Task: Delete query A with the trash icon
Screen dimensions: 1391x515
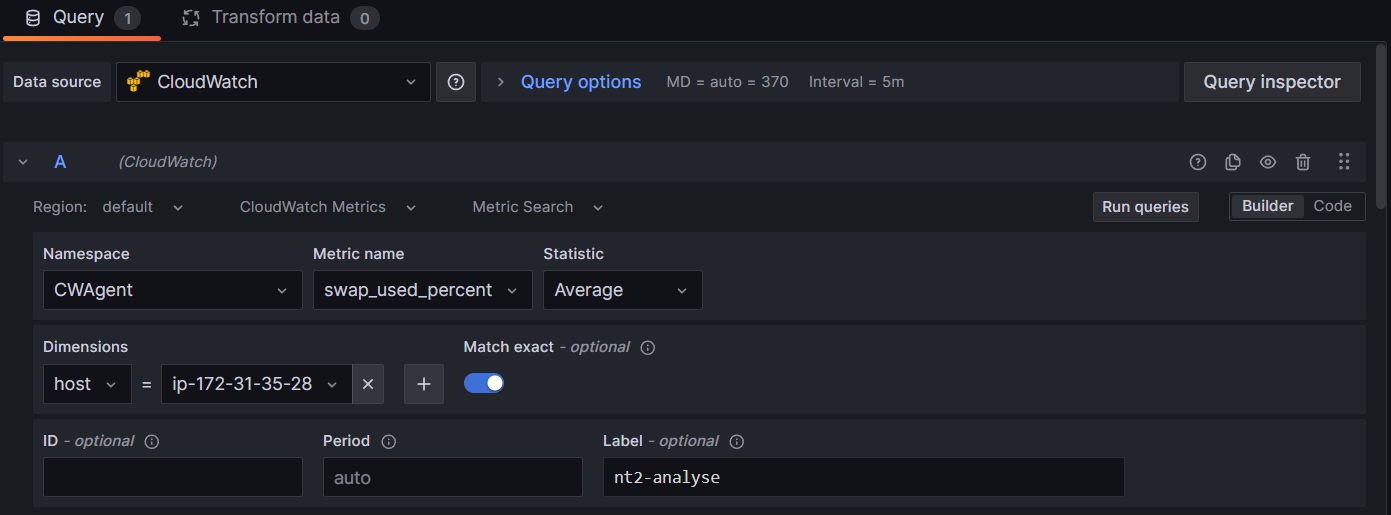Action: point(1303,162)
